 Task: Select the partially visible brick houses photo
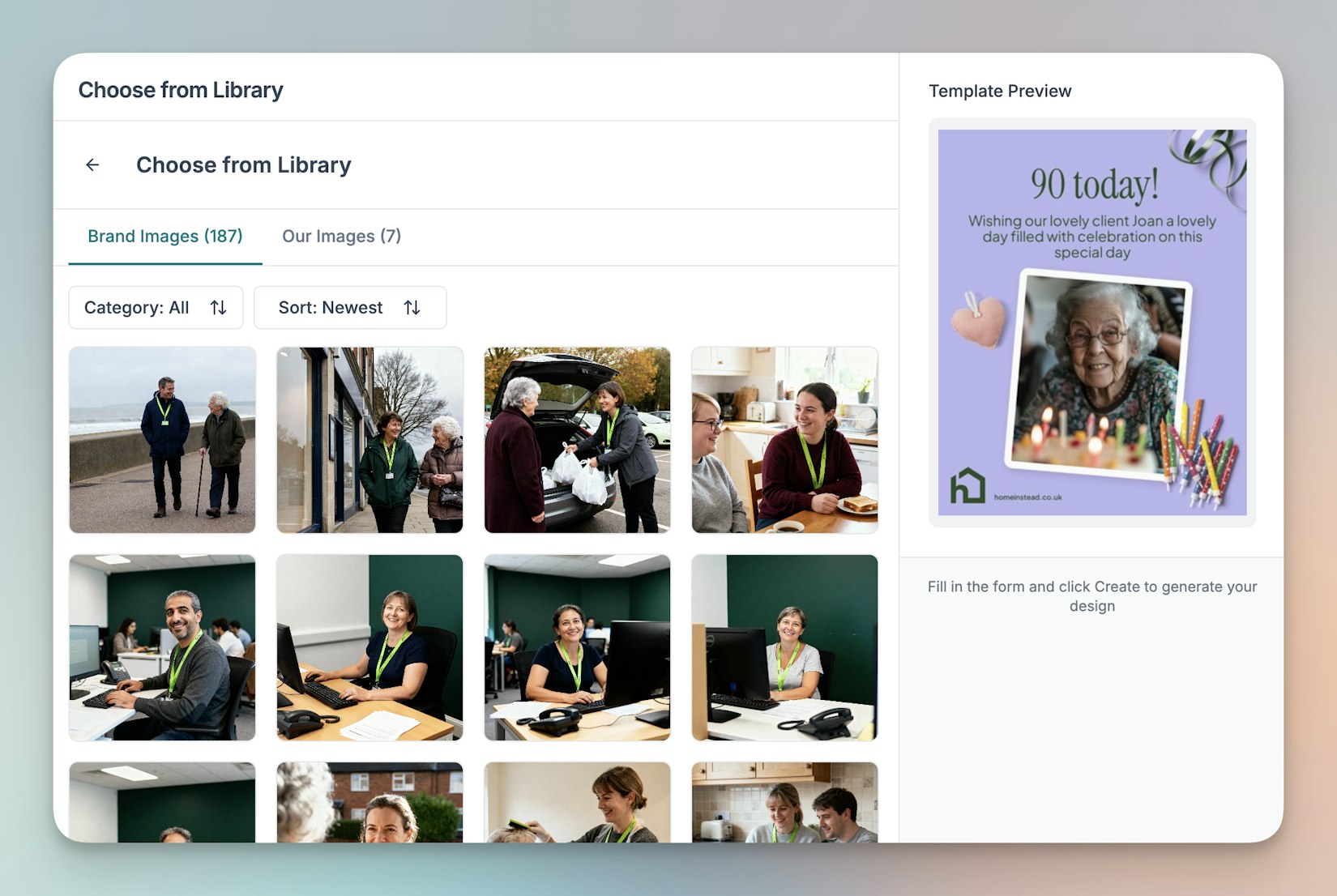(369, 802)
